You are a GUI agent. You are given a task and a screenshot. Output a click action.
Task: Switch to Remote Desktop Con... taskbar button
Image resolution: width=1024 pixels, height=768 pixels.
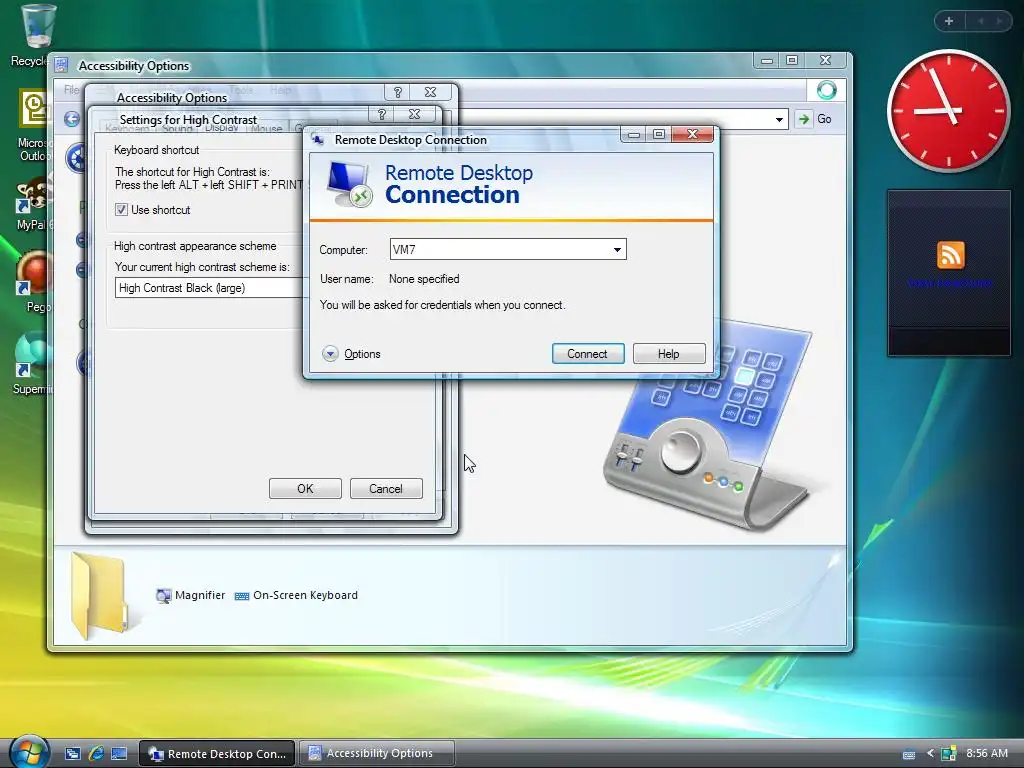click(x=217, y=754)
